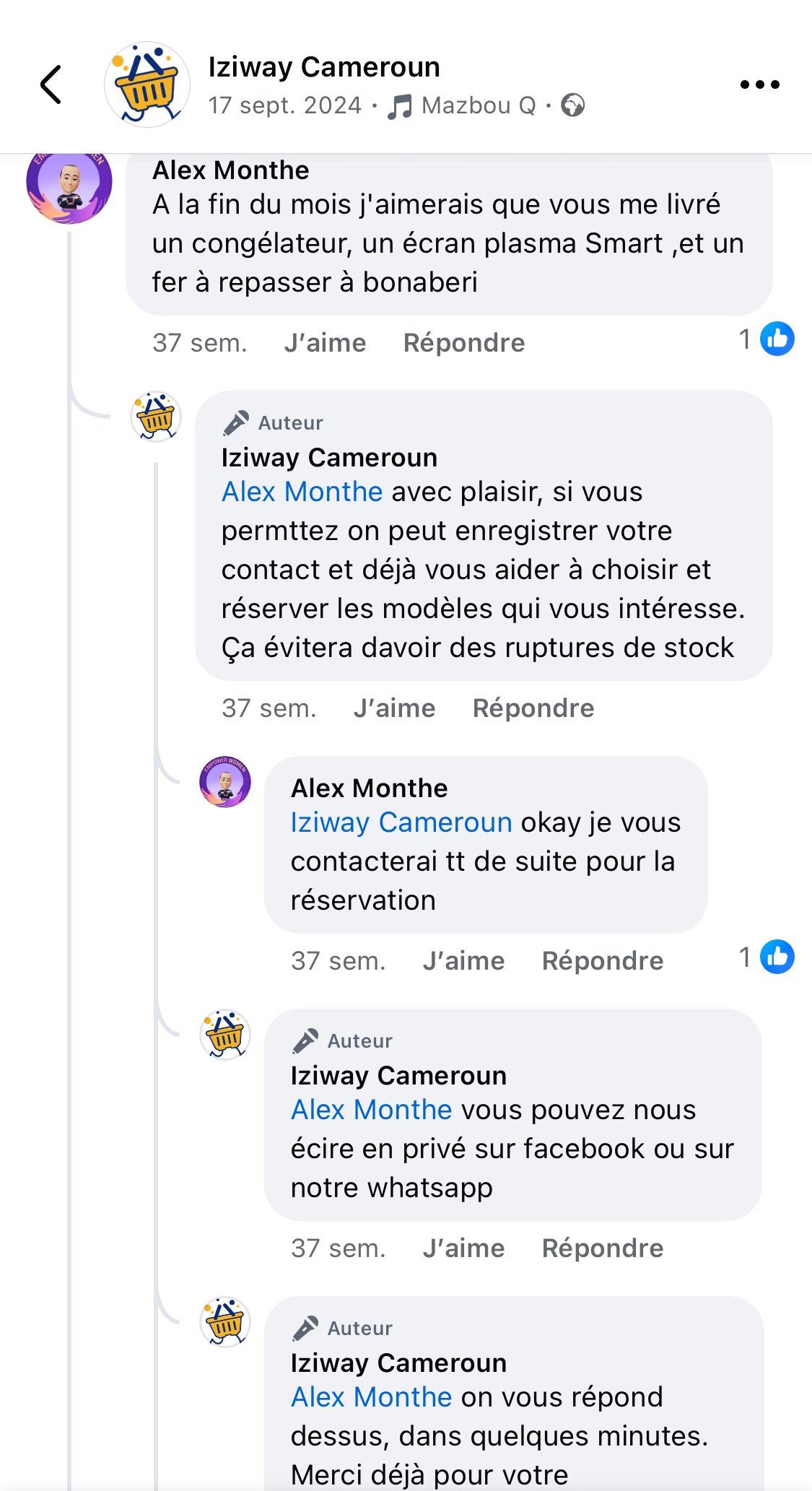Image resolution: width=812 pixels, height=1491 pixels.
Task: Toggle J'aime on Iziway's 'avec plaisir' reply
Action: pyautogui.click(x=394, y=708)
